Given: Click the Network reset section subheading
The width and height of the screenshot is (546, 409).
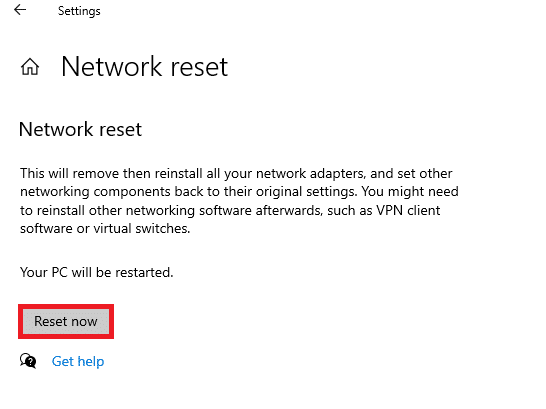Looking at the screenshot, I should tap(80, 129).
